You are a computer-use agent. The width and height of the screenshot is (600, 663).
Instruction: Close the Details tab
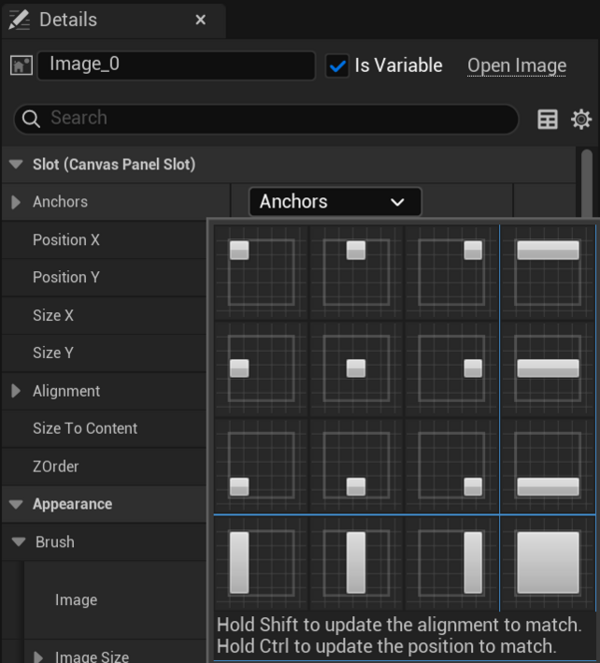[x=201, y=19]
